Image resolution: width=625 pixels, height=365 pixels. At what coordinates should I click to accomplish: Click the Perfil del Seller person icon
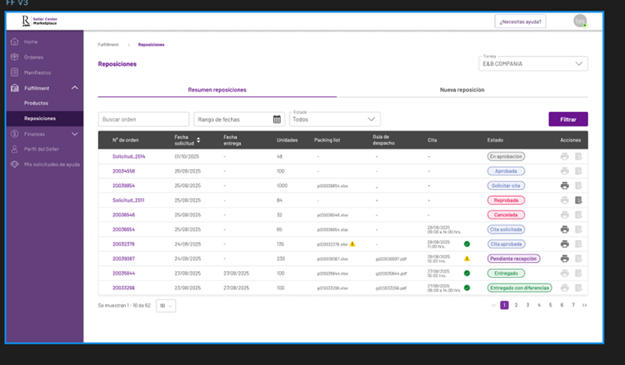click(x=15, y=149)
